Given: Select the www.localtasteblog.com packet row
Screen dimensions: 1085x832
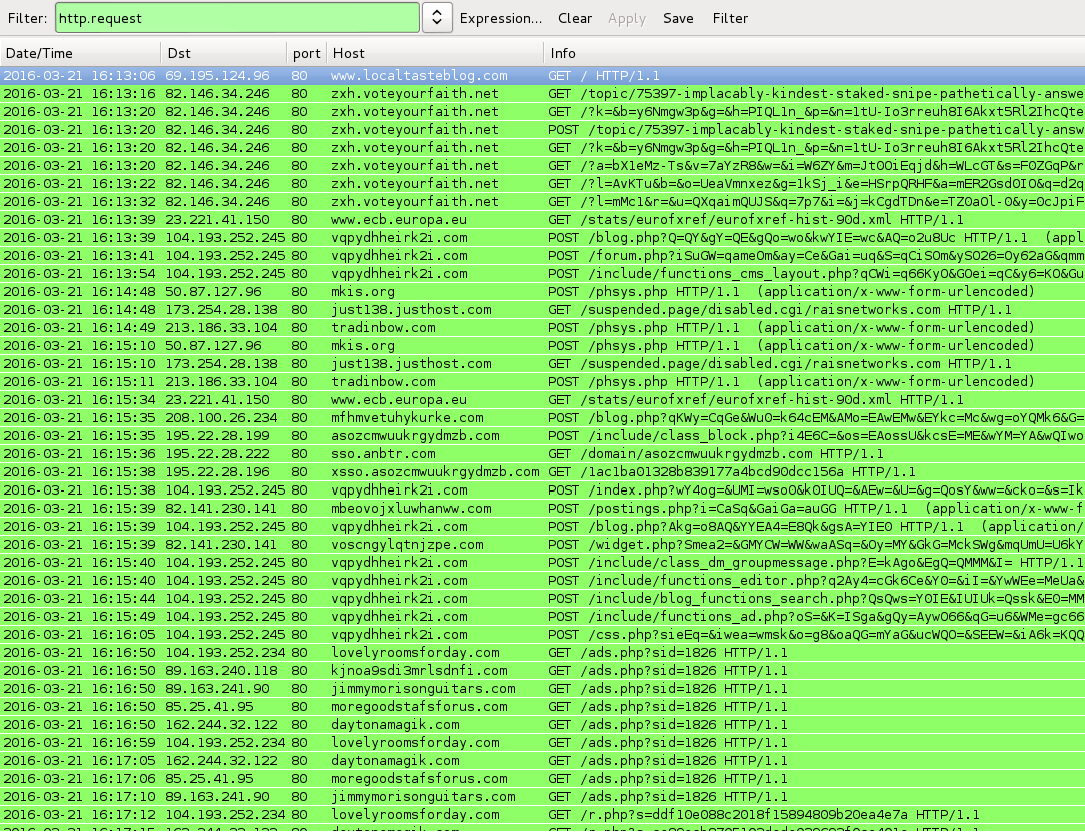Looking at the screenshot, I should 419,76.
